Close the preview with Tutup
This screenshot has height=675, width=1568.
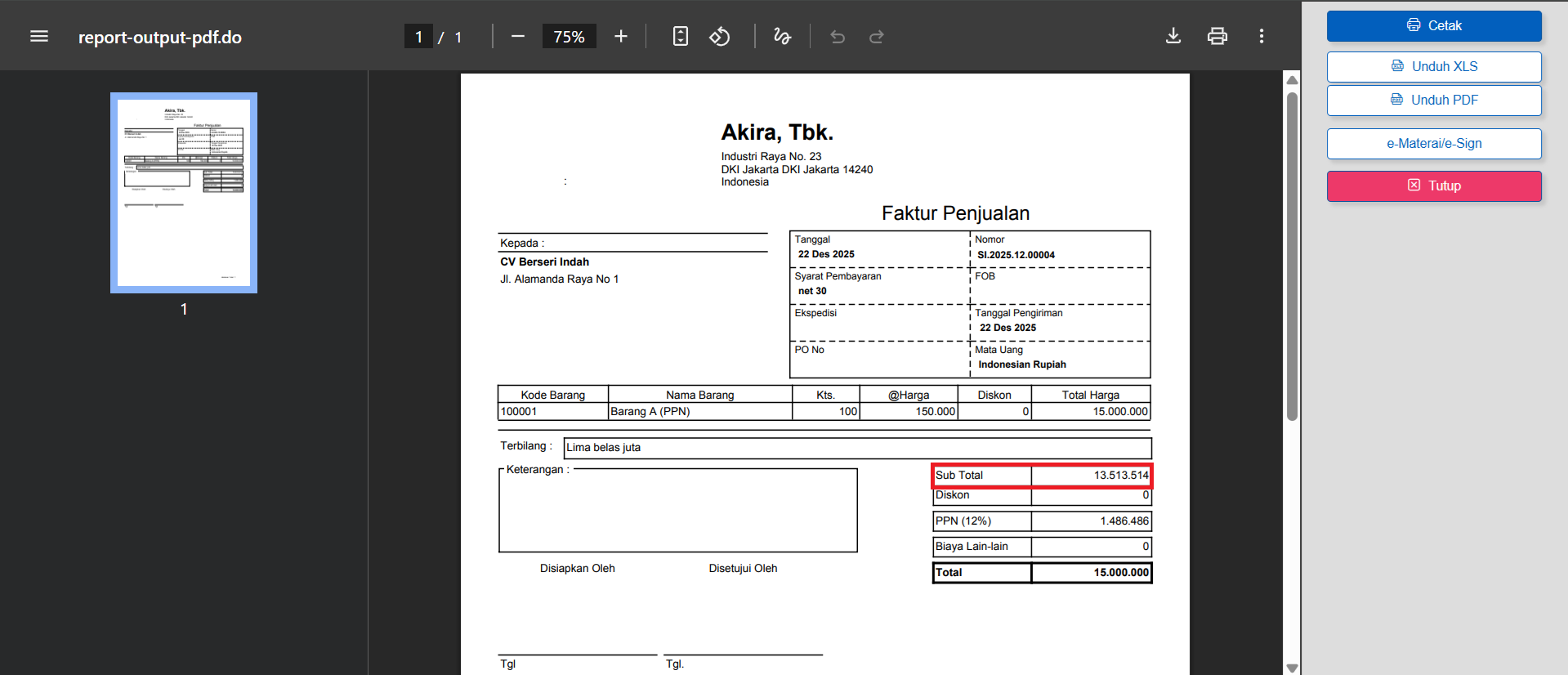[x=1434, y=186]
